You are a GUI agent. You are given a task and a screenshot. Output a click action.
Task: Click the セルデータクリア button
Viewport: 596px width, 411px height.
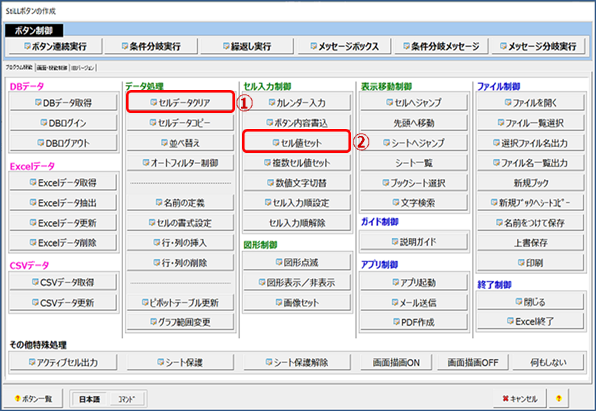click(180, 102)
